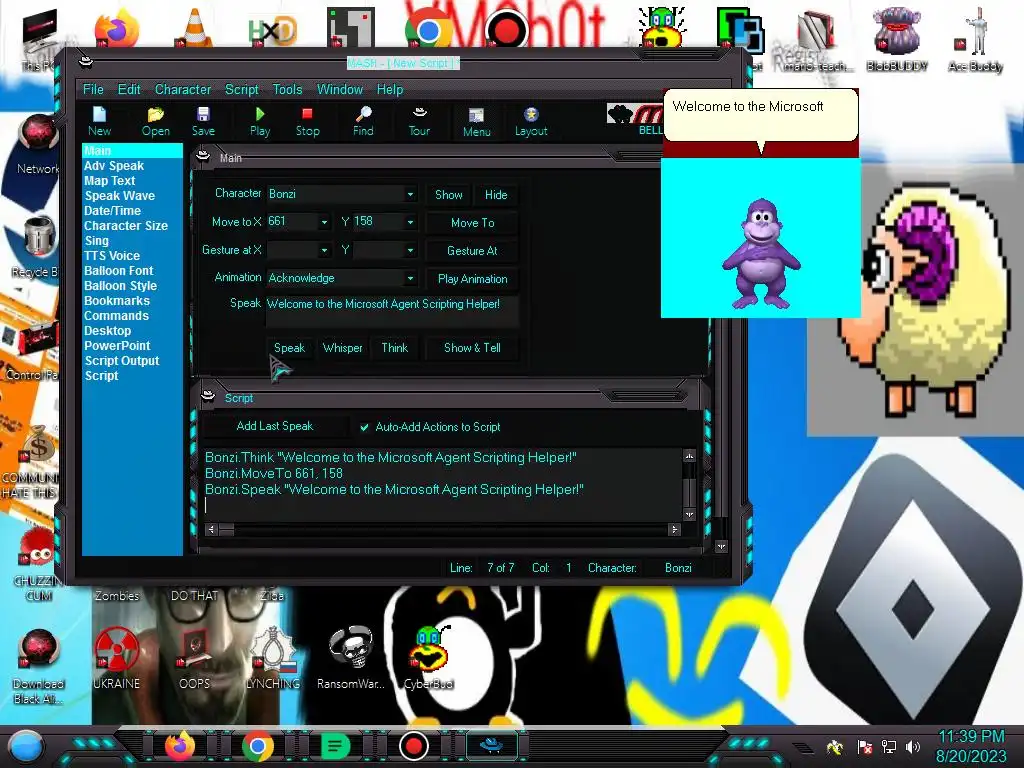This screenshot has height=768, width=1024.
Task: Open the RansomWar desktop icon
Action: point(351,657)
